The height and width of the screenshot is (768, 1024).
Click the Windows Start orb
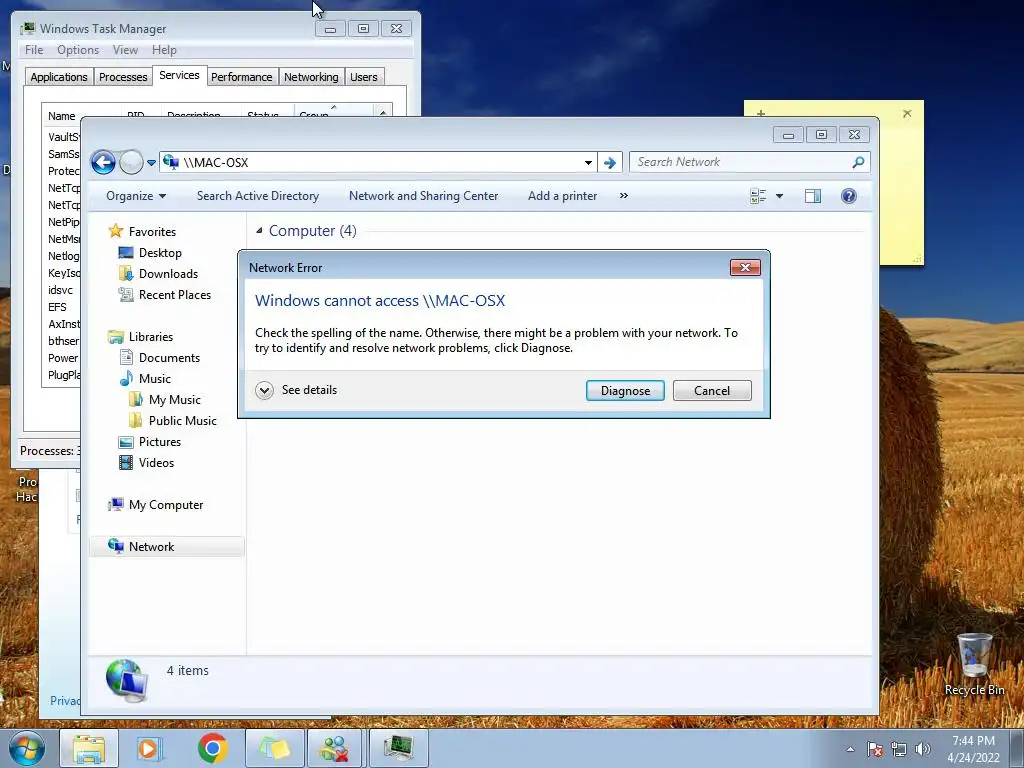click(26, 748)
